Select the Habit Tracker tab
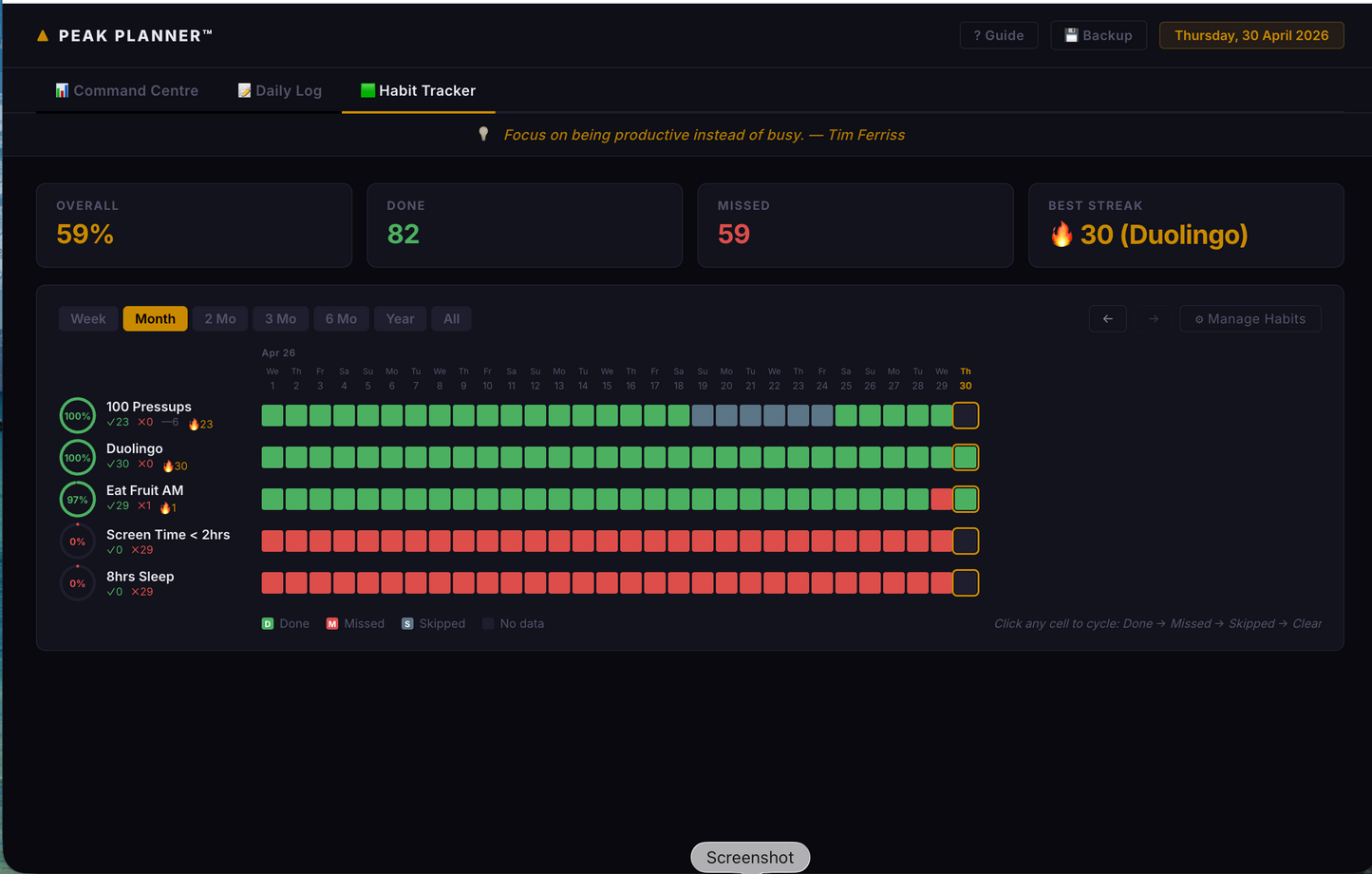This screenshot has width=1372, height=874. (418, 90)
